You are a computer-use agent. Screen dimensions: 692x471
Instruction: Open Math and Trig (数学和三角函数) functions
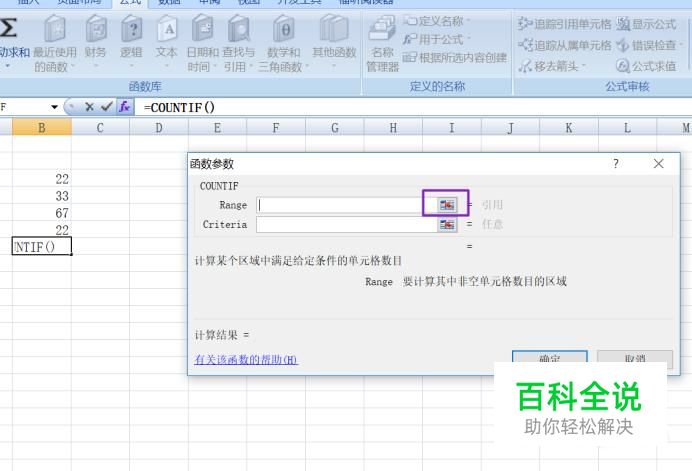click(x=284, y=43)
